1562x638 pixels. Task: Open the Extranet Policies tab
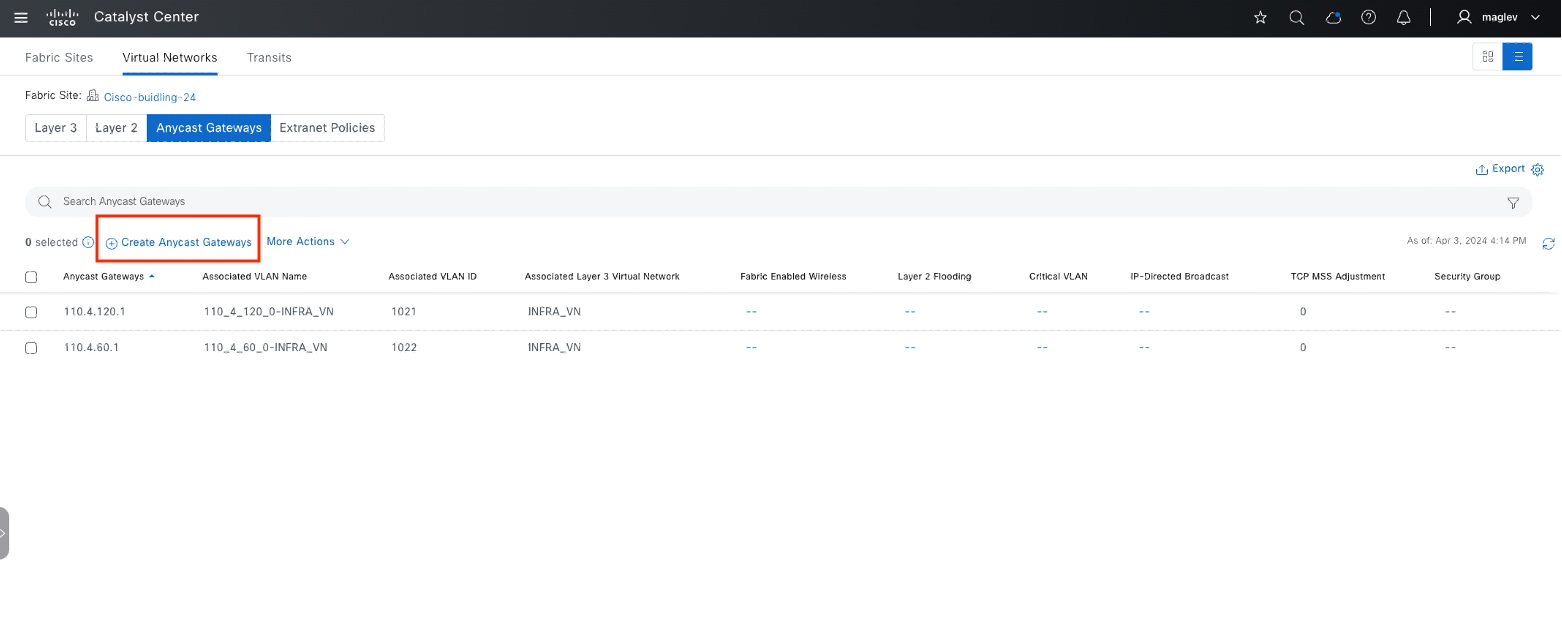coord(327,128)
